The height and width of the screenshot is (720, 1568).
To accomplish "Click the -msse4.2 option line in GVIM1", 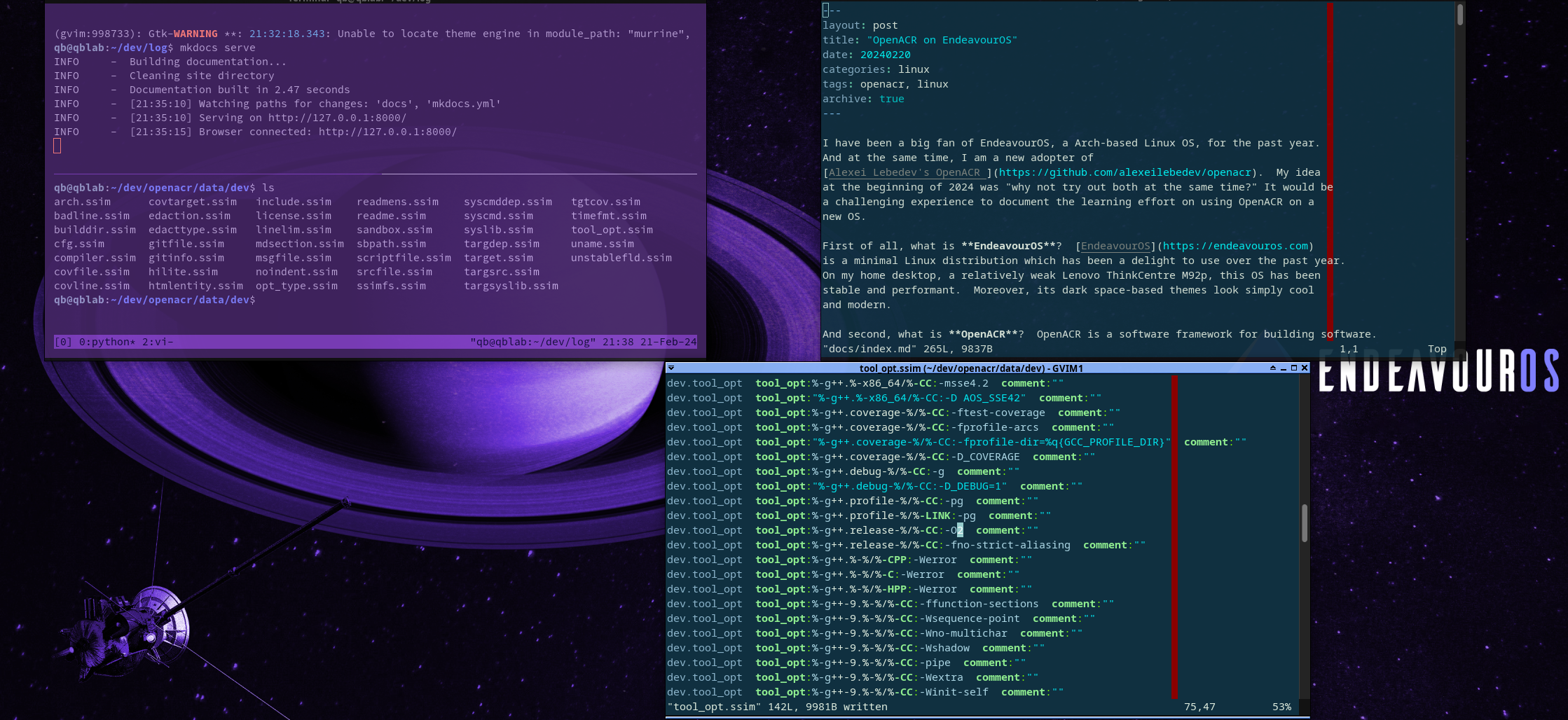I will (x=865, y=383).
